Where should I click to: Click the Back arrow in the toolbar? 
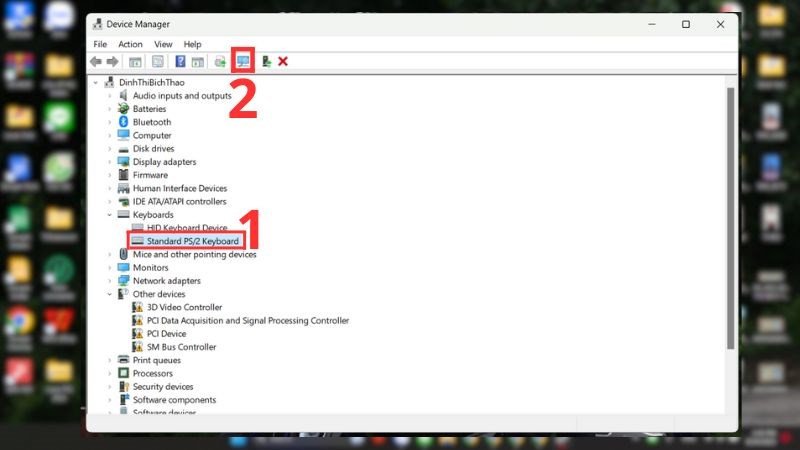(x=96, y=62)
